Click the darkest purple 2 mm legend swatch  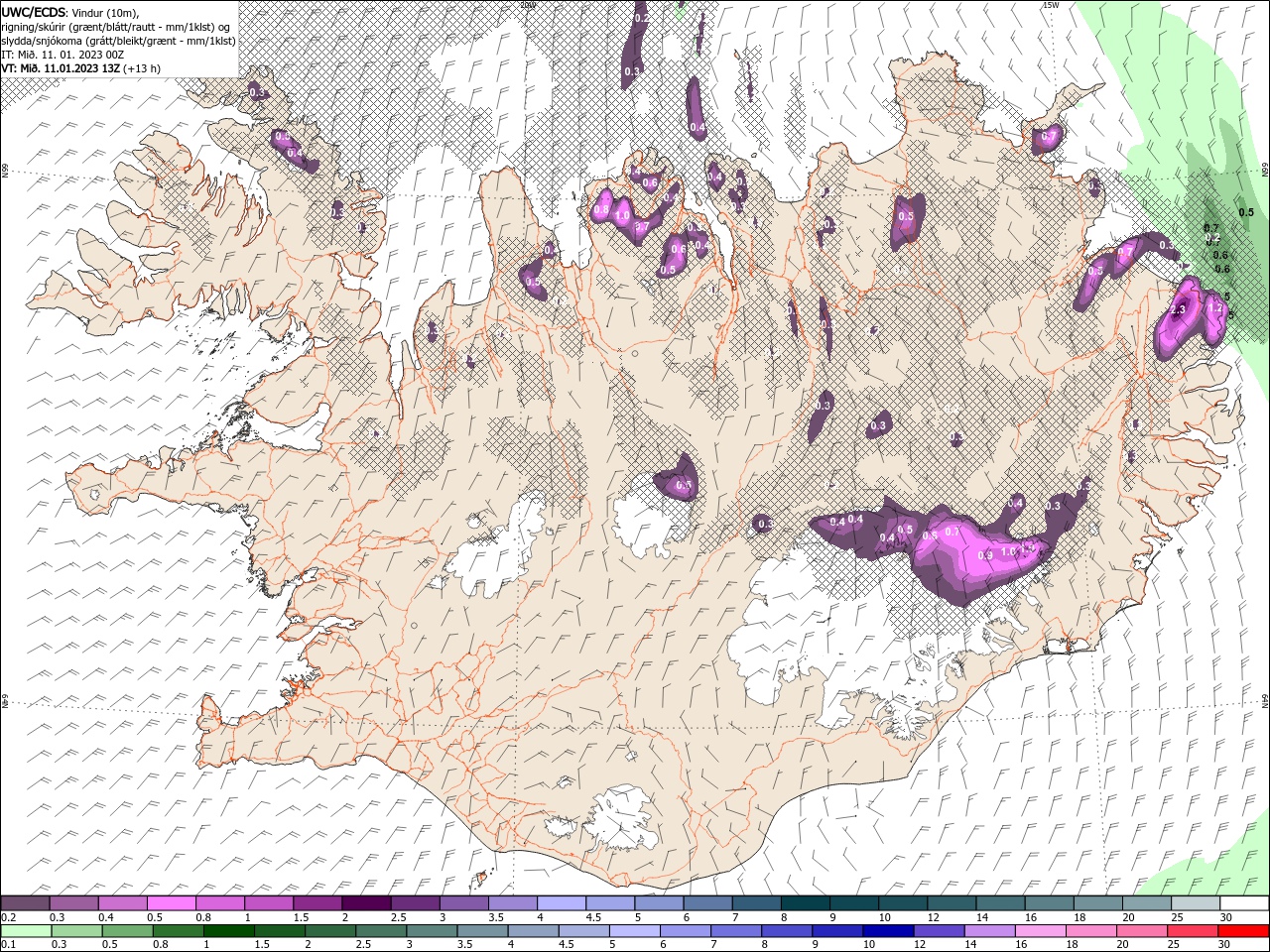[x=366, y=903]
